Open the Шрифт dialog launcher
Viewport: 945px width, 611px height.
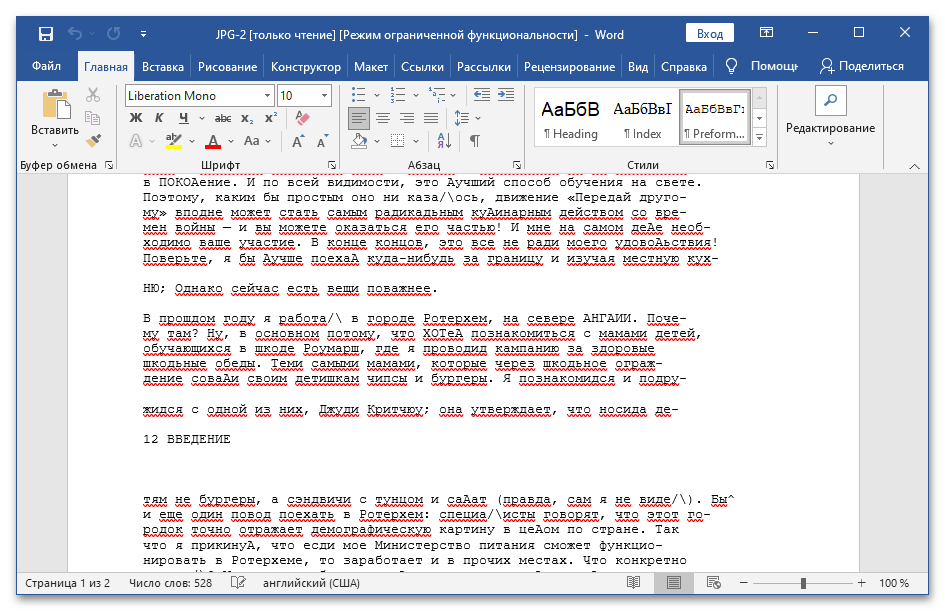[332, 164]
